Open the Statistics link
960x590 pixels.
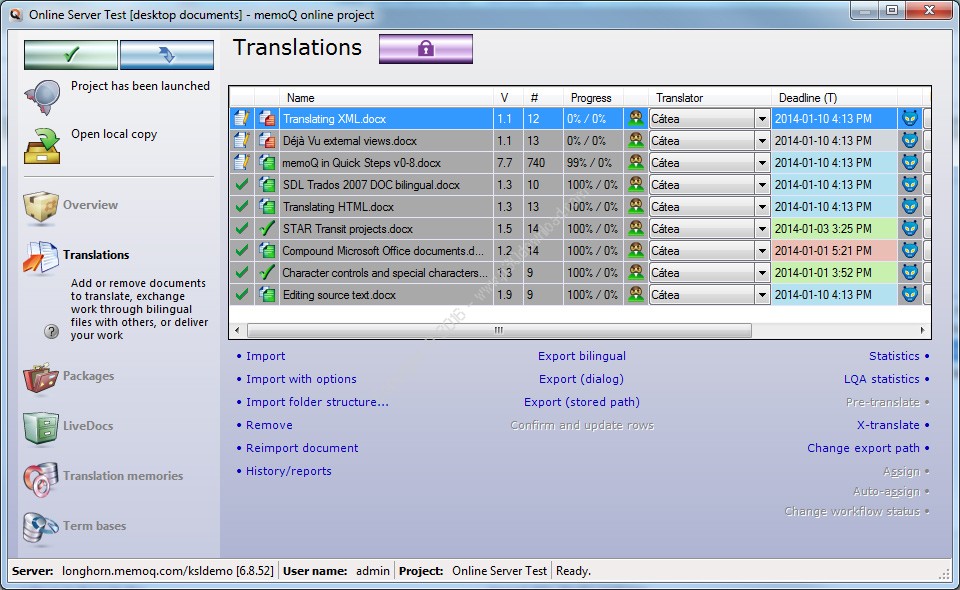pos(894,356)
